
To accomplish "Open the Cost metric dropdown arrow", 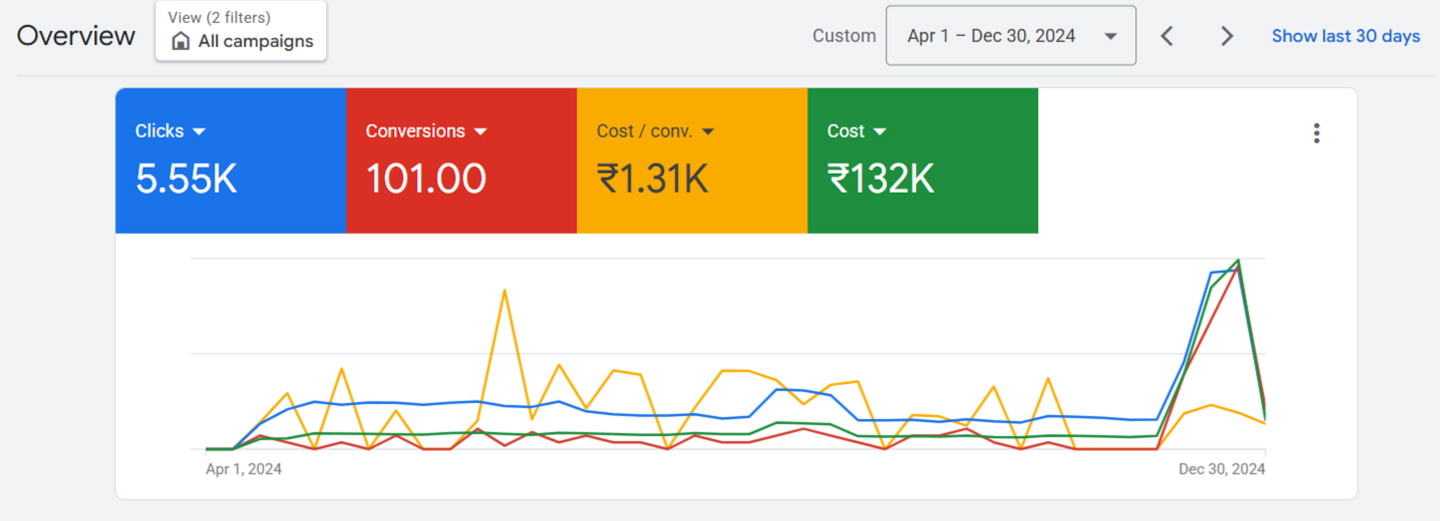I will 880,132.
